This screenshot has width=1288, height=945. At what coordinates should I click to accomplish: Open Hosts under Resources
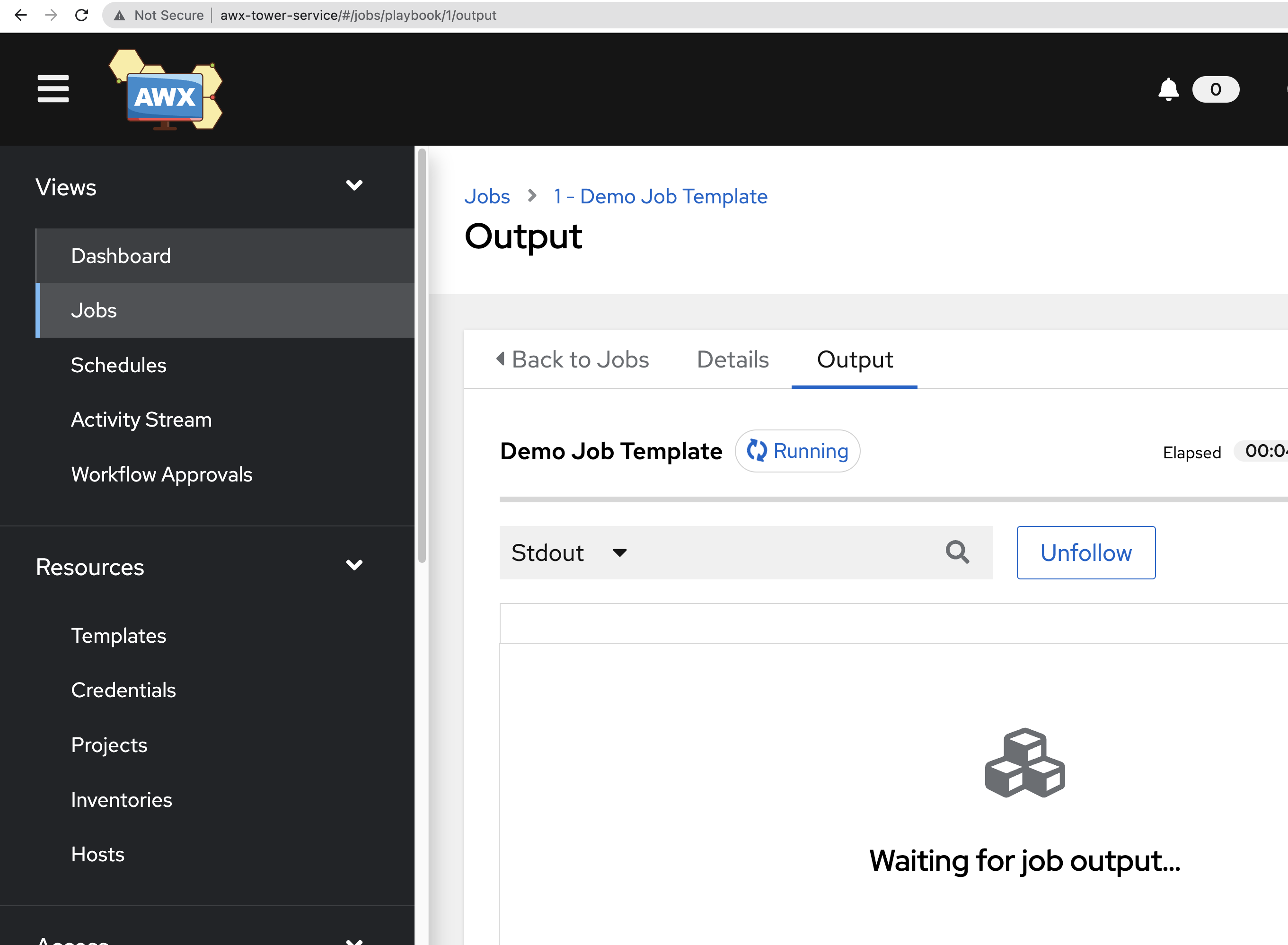tap(225, 854)
